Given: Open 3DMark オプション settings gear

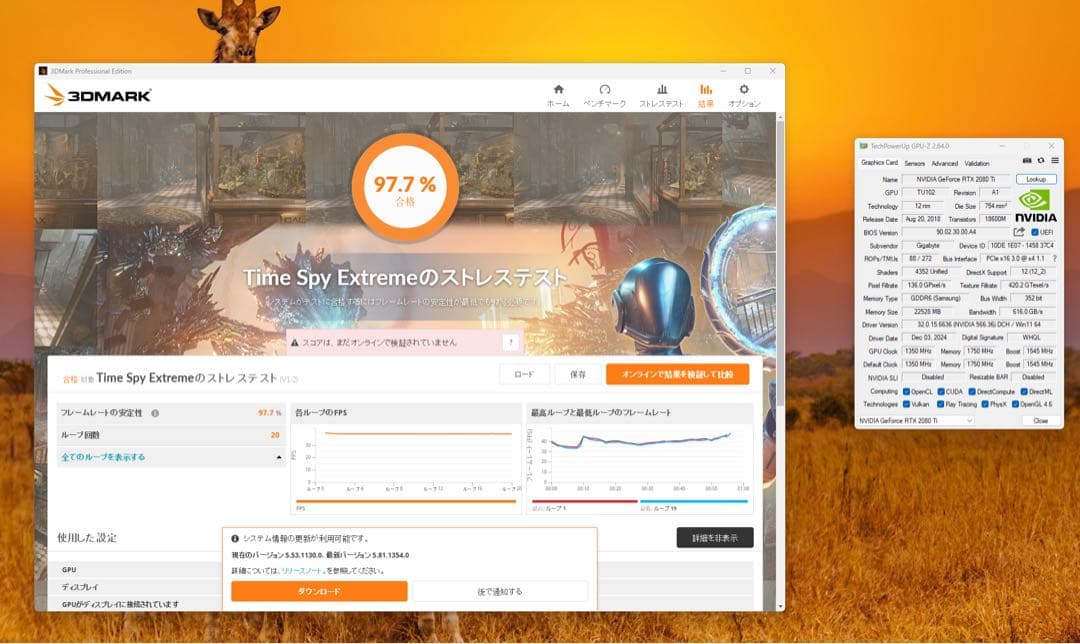Looking at the screenshot, I should [x=742, y=95].
